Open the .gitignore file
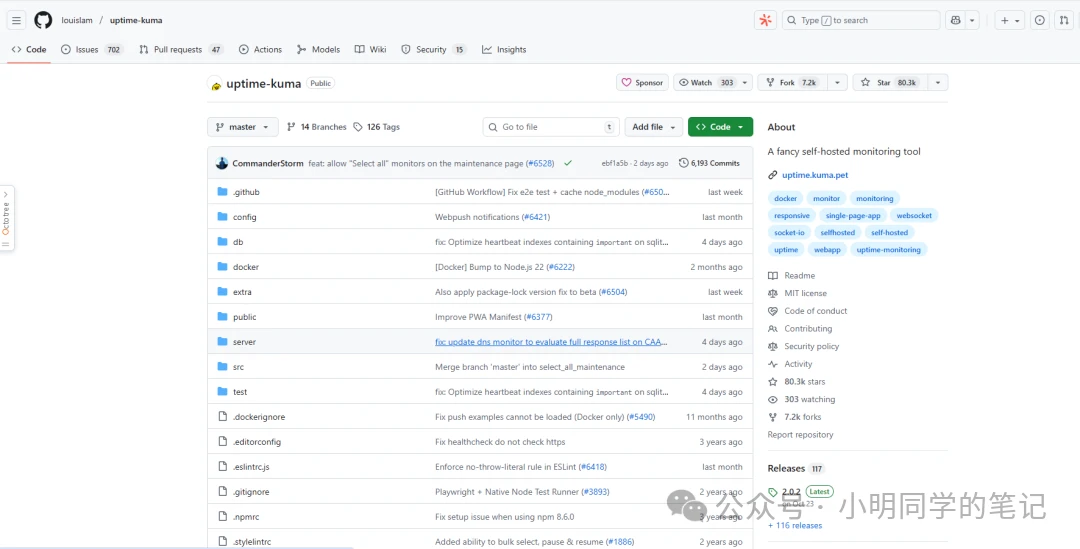Viewport: 1080px width, 549px height. tap(251, 492)
